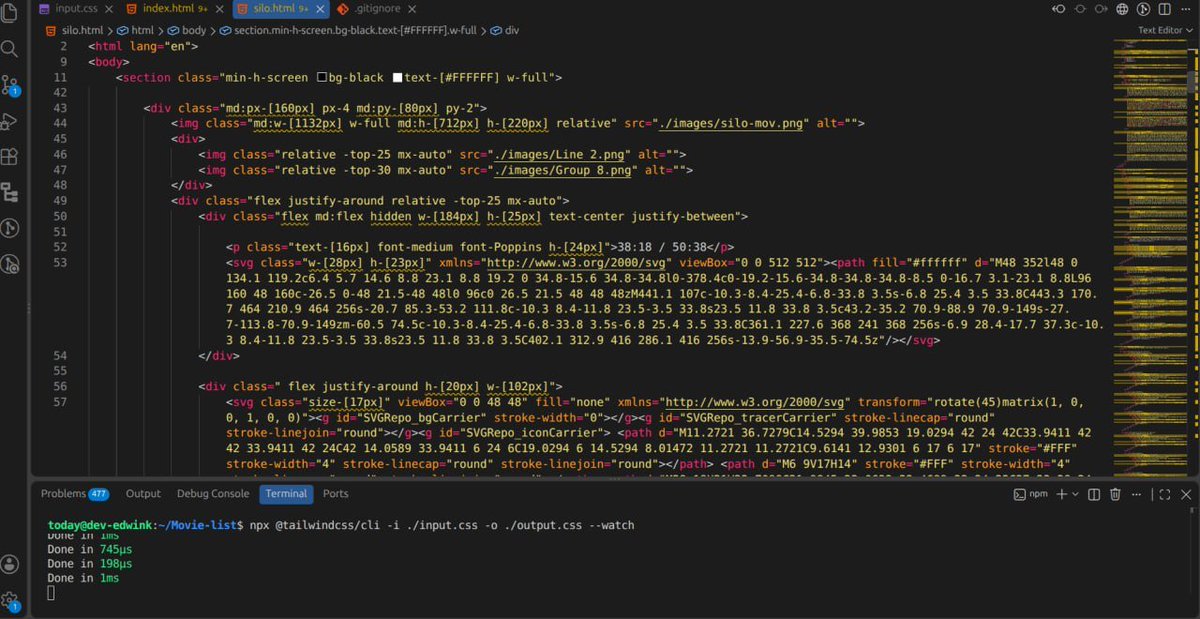The image size is (1200, 619).
Task: Click the terminal input cursor
Action: coord(51,593)
